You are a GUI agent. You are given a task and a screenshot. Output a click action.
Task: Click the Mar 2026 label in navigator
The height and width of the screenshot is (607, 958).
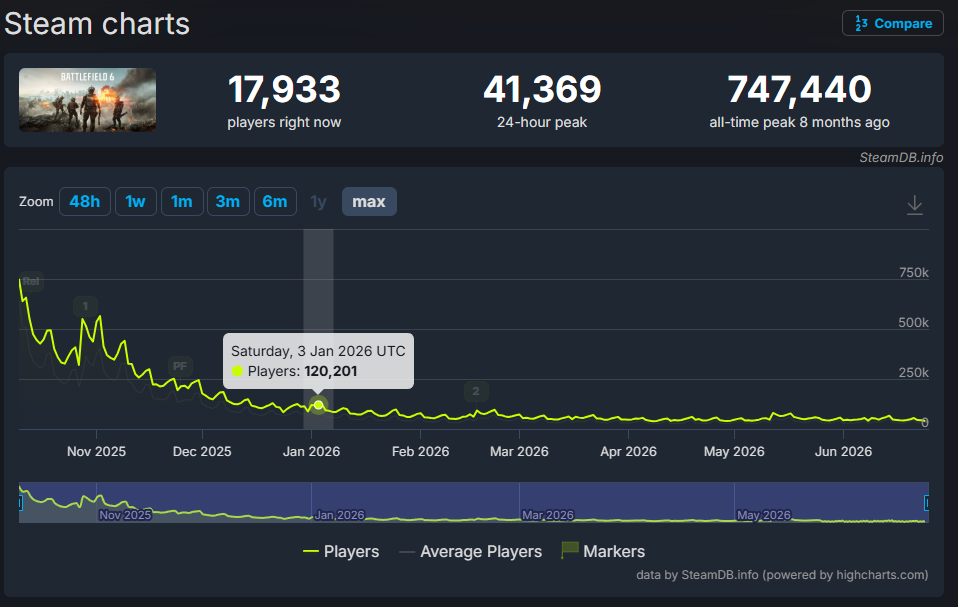[548, 515]
